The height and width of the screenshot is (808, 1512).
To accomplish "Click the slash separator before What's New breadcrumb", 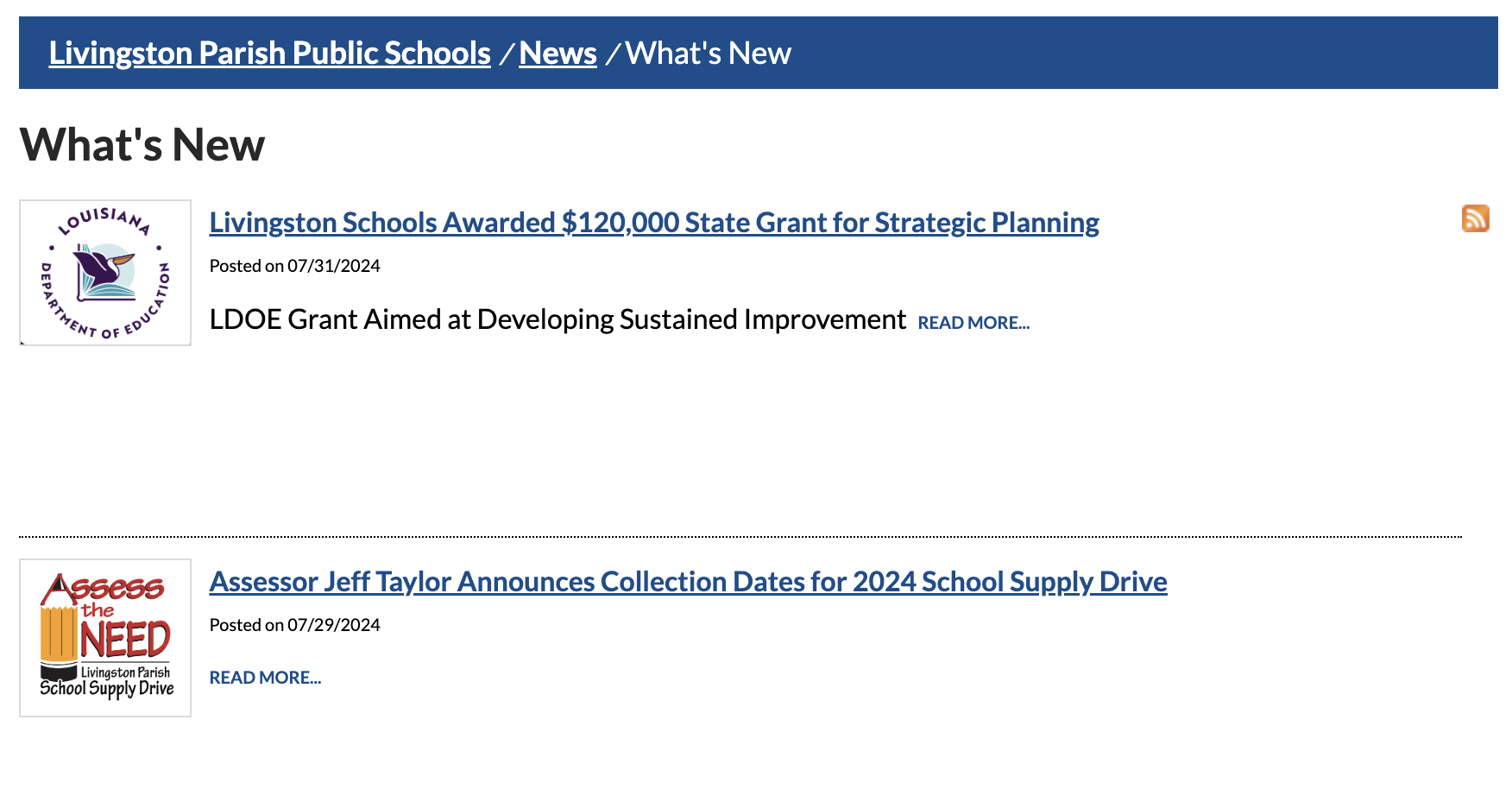I will coord(613,54).
